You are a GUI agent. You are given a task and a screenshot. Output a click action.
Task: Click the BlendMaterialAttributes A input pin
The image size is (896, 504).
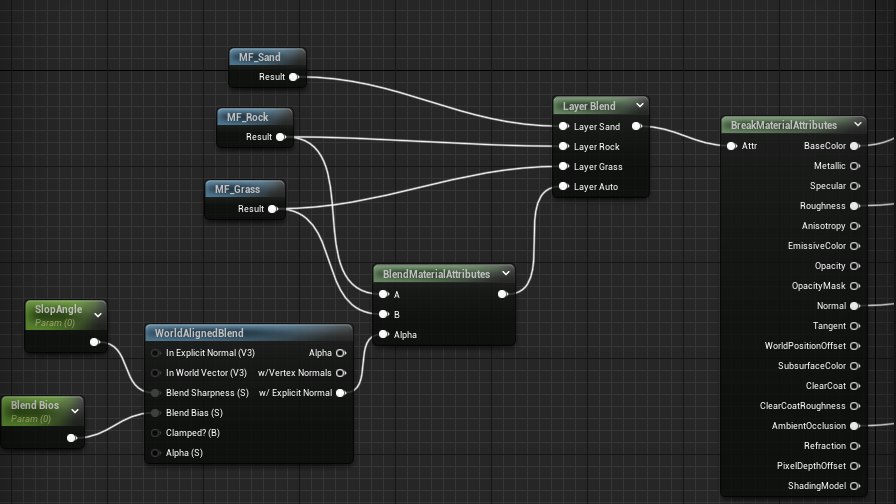coord(383,294)
